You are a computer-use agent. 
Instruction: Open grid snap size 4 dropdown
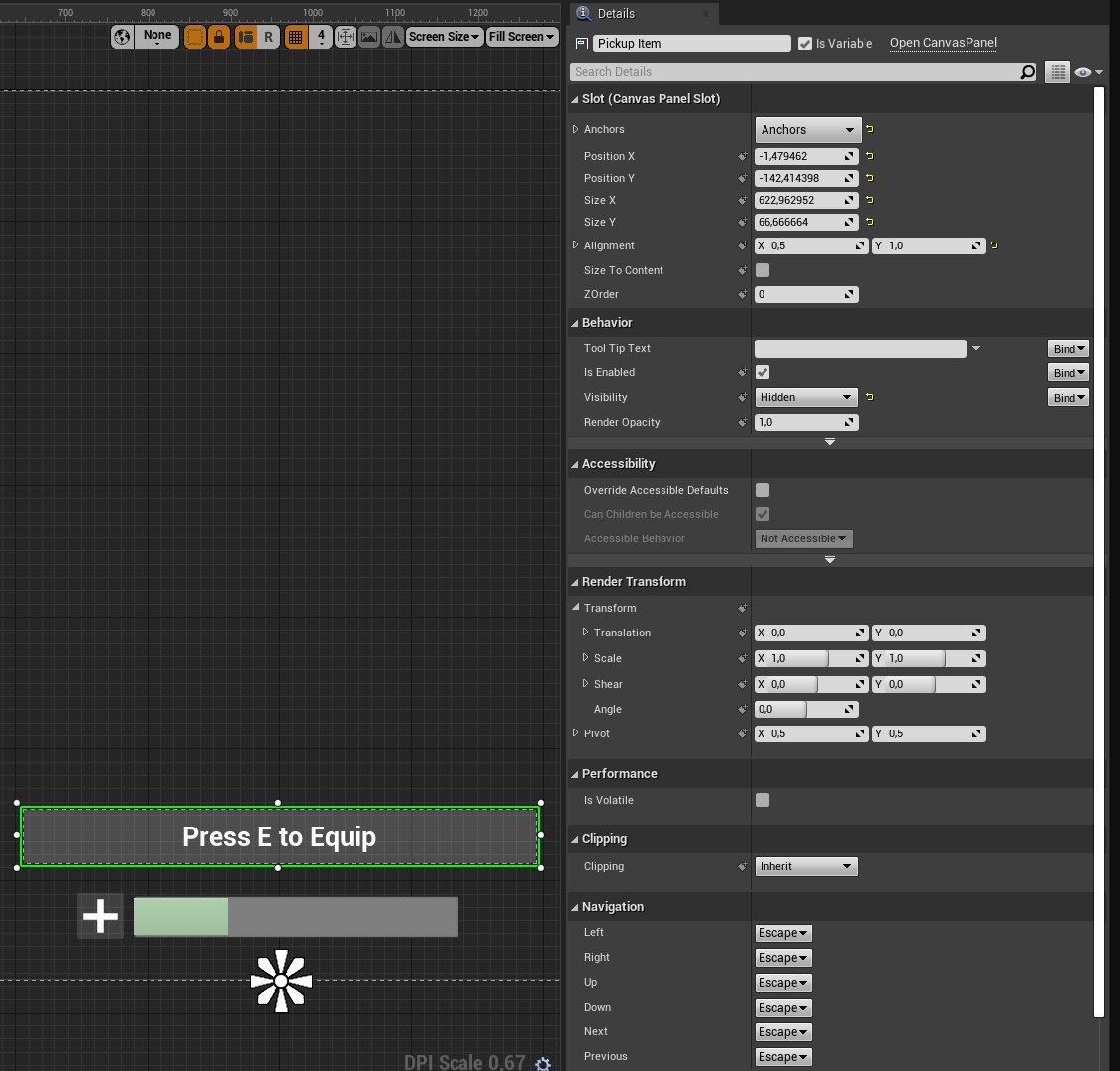tap(322, 37)
